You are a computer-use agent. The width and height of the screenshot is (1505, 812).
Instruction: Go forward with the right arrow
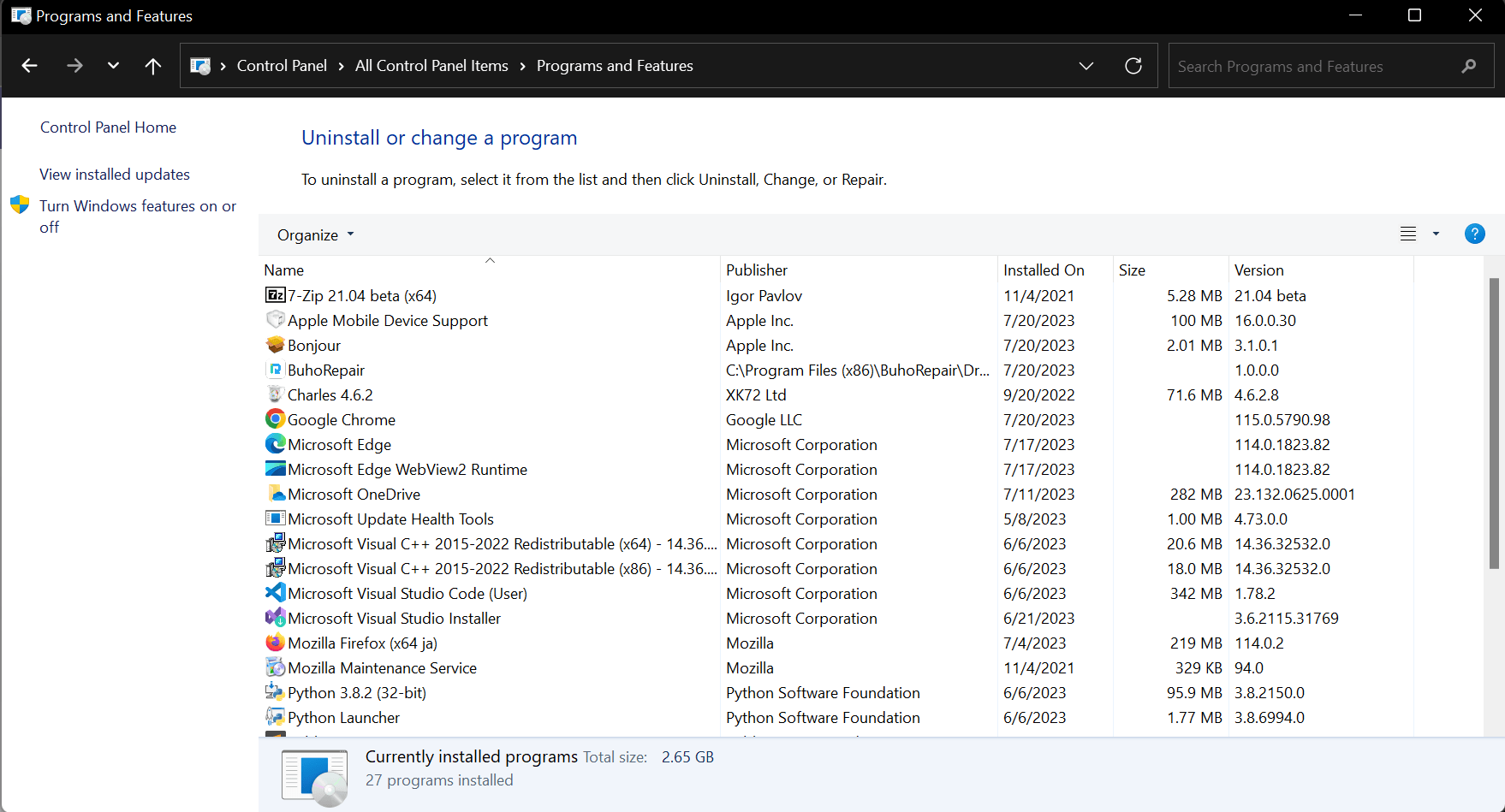[74, 66]
